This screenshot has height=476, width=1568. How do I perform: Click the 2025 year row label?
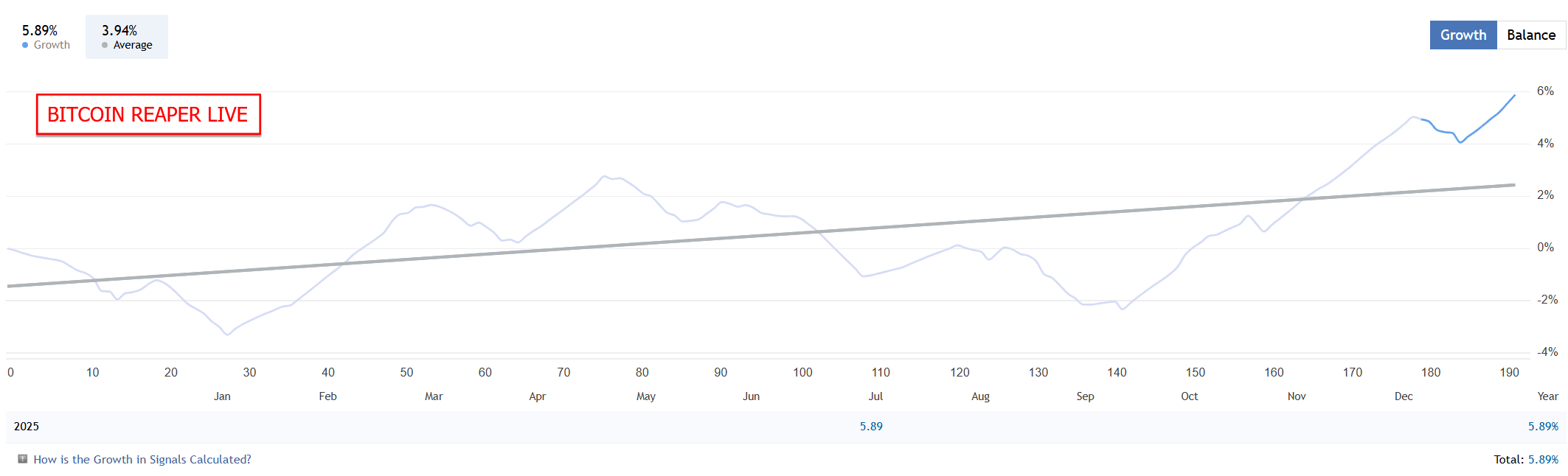(x=27, y=427)
